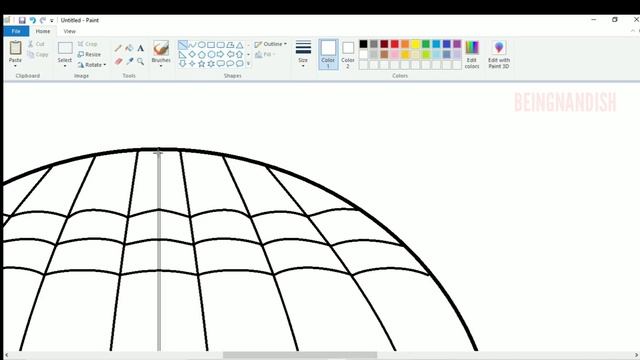640x360 pixels.
Task: Select the Polygon shape
Action: (230, 44)
